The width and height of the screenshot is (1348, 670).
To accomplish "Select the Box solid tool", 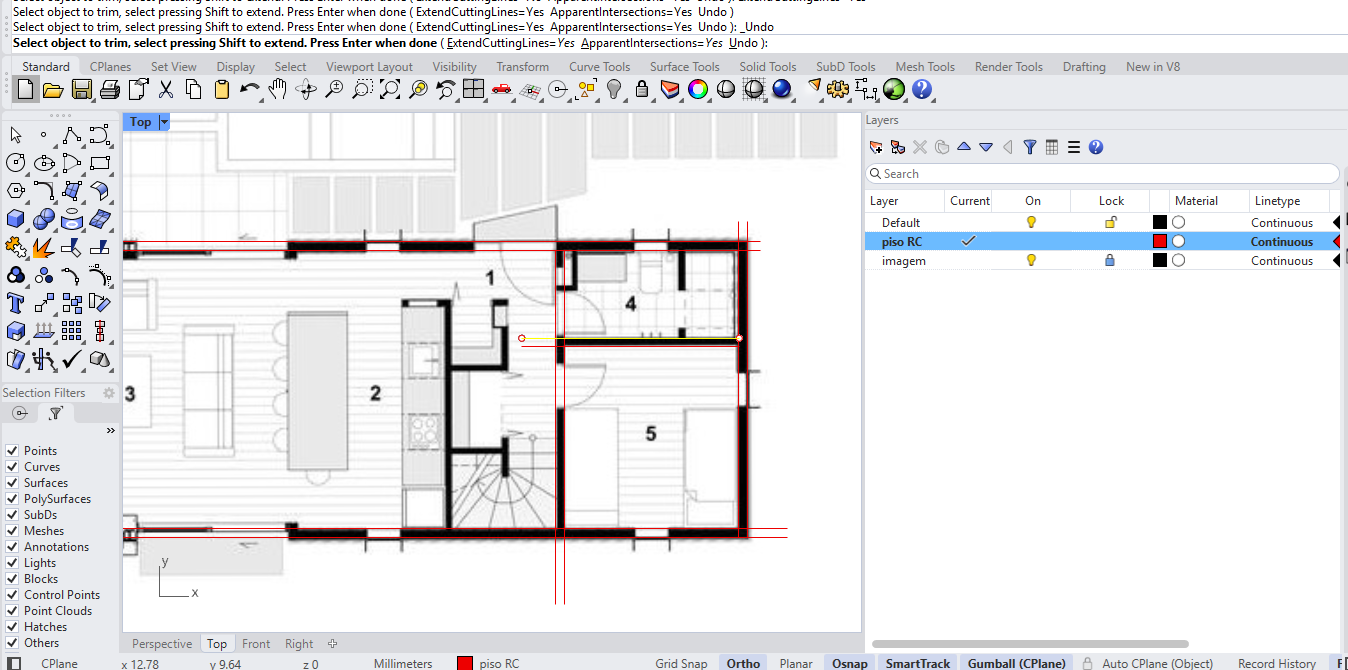I will (15, 219).
